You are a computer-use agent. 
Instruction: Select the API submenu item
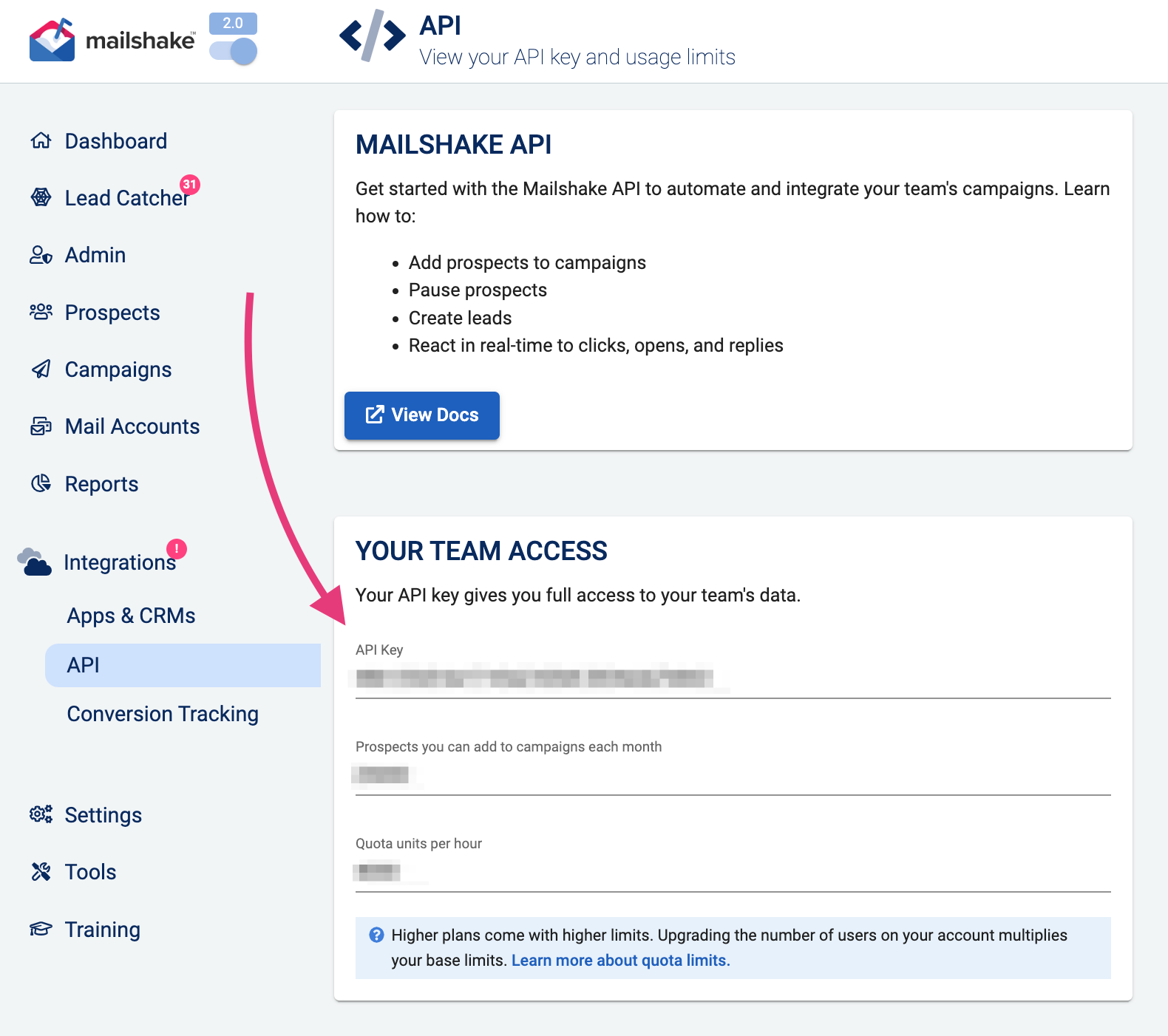tap(183, 665)
